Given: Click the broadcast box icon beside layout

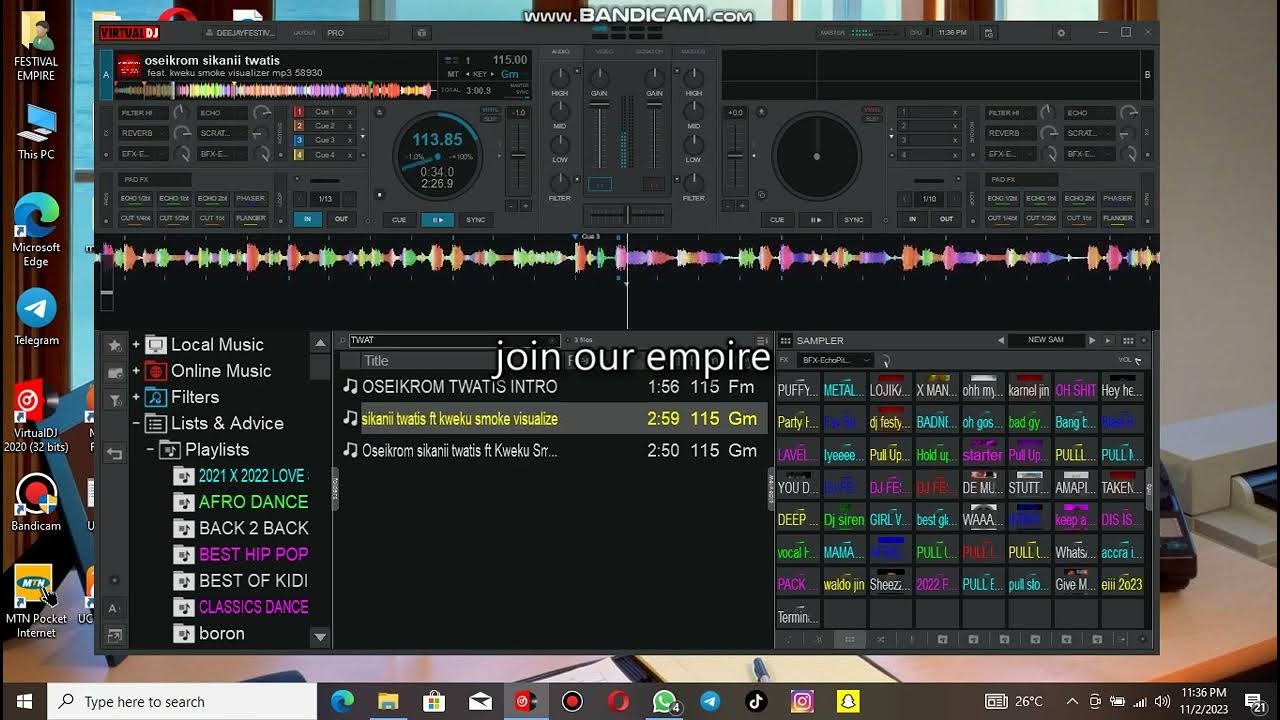Looking at the screenshot, I should pos(421,33).
